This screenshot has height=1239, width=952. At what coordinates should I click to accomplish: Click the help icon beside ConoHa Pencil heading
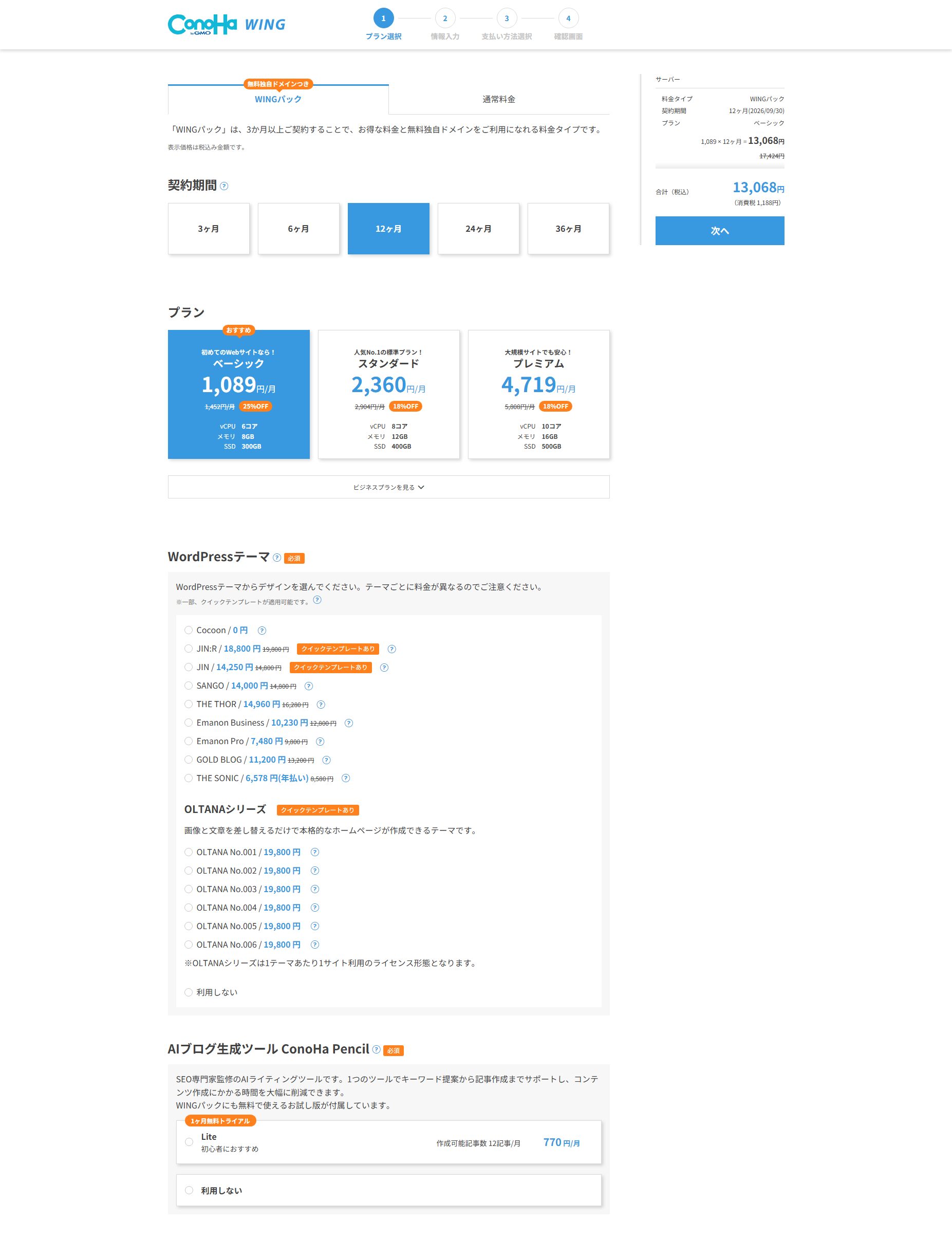point(376,1049)
